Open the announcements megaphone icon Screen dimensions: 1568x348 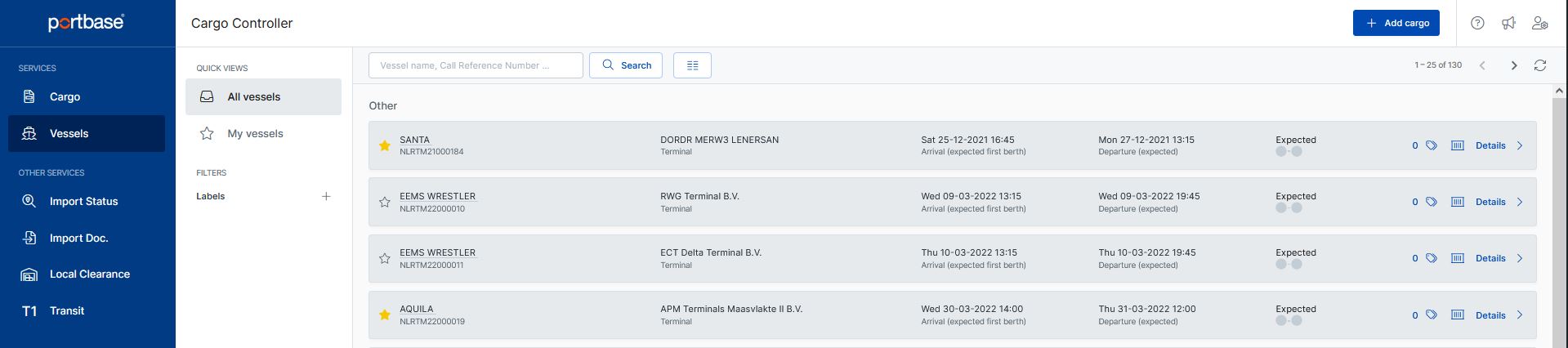click(1508, 23)
